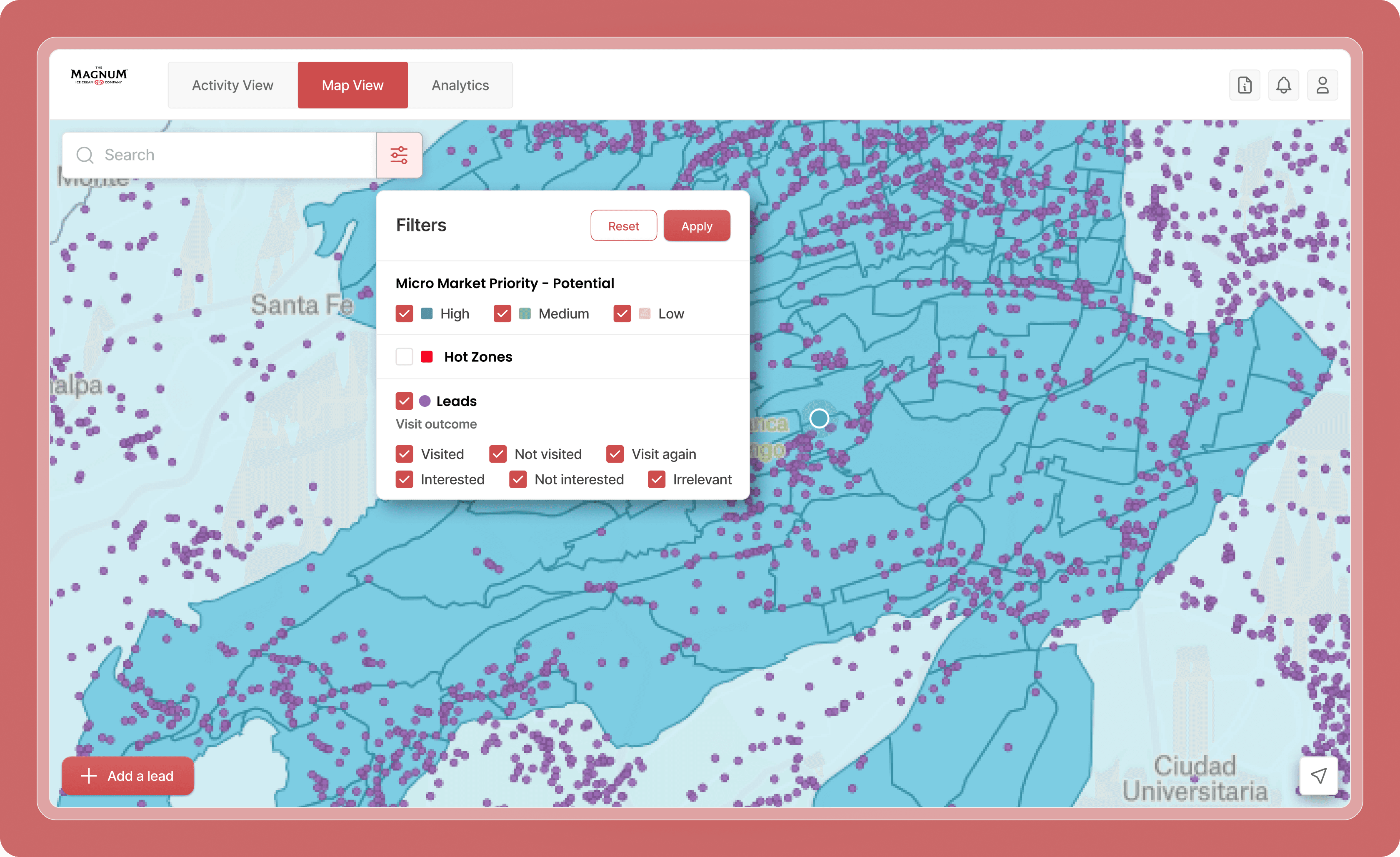Image resolution: width=1400 pixels, height=857 pixels.
Task: Toggle the Visit again checkbox
Action: [615, 454]
